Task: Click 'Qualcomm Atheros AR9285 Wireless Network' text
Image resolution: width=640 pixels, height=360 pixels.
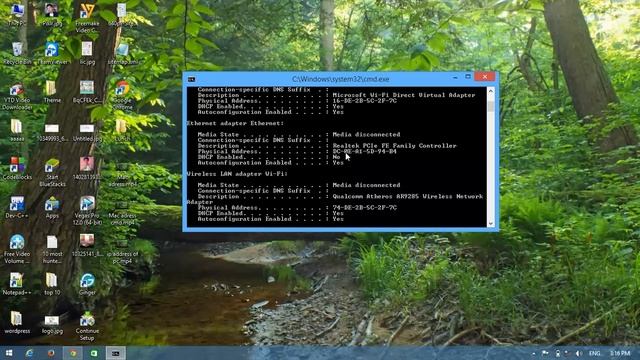Action: 407,196
